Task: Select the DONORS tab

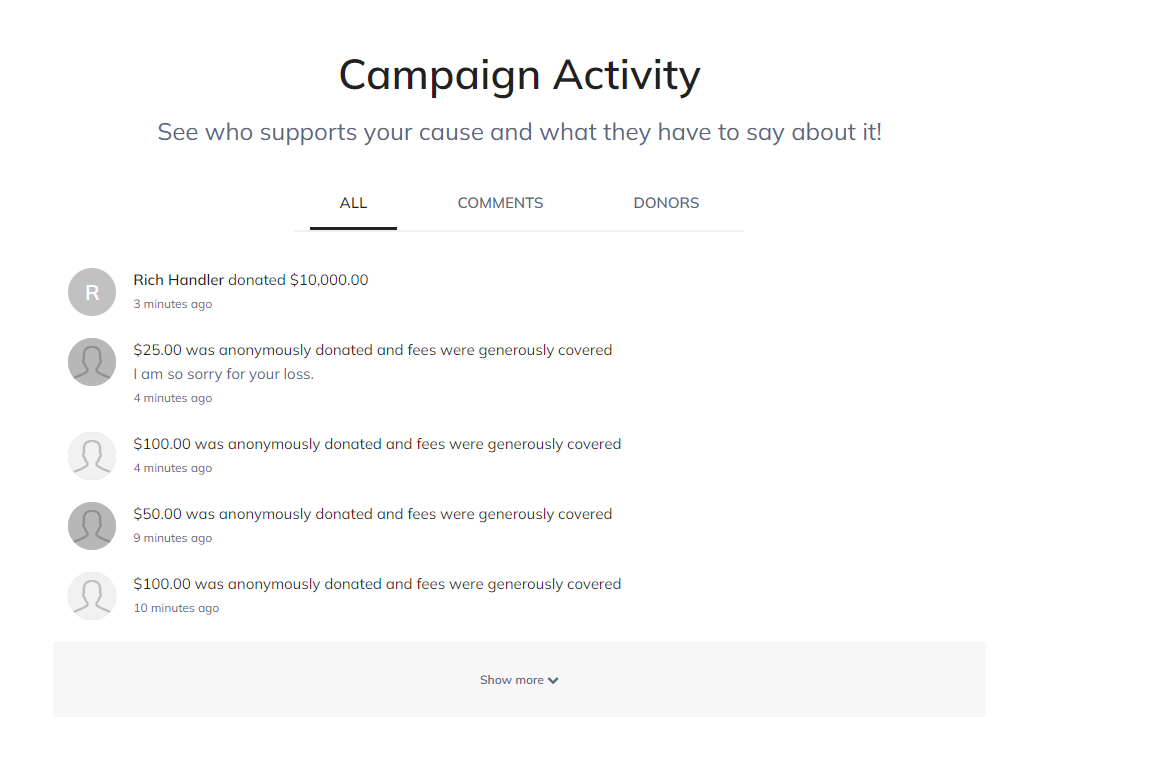Action: [x=666, y=203]
